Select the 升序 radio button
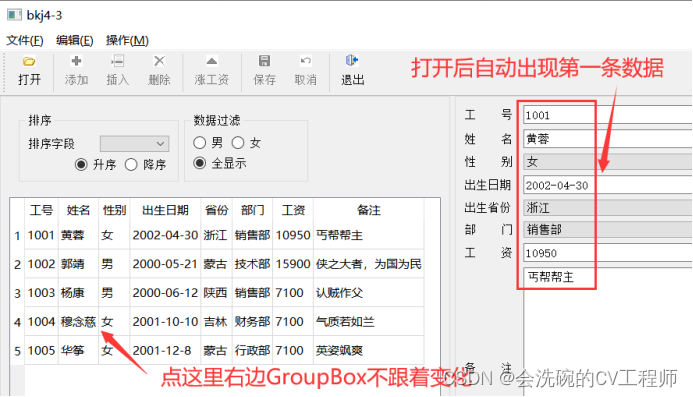Viewport: 693px width, 397px height. click(x=81, y=165)
